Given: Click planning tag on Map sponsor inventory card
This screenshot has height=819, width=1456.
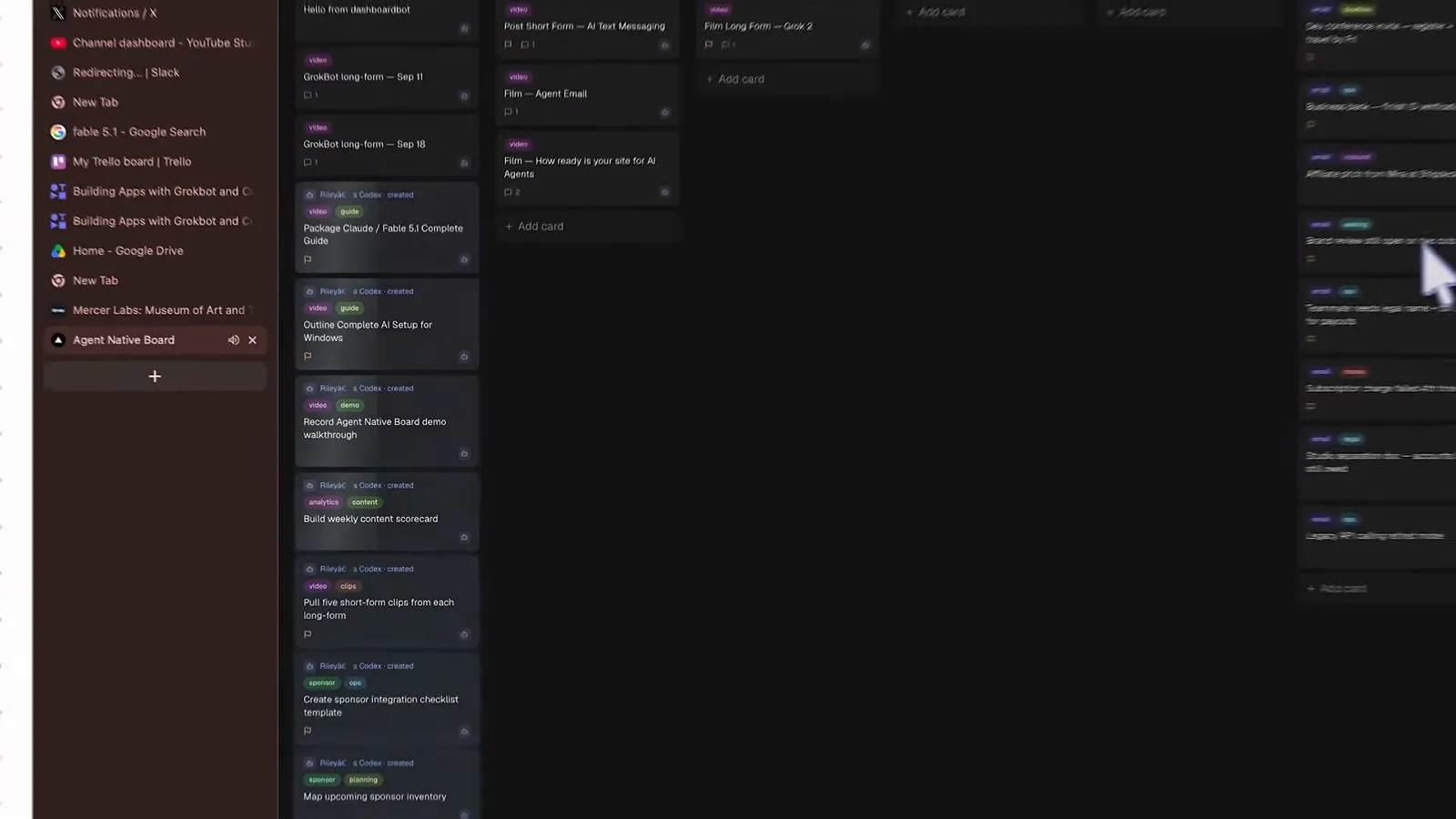Looking at the screenshot, I should pyautogui.click(x=363, y=780).
